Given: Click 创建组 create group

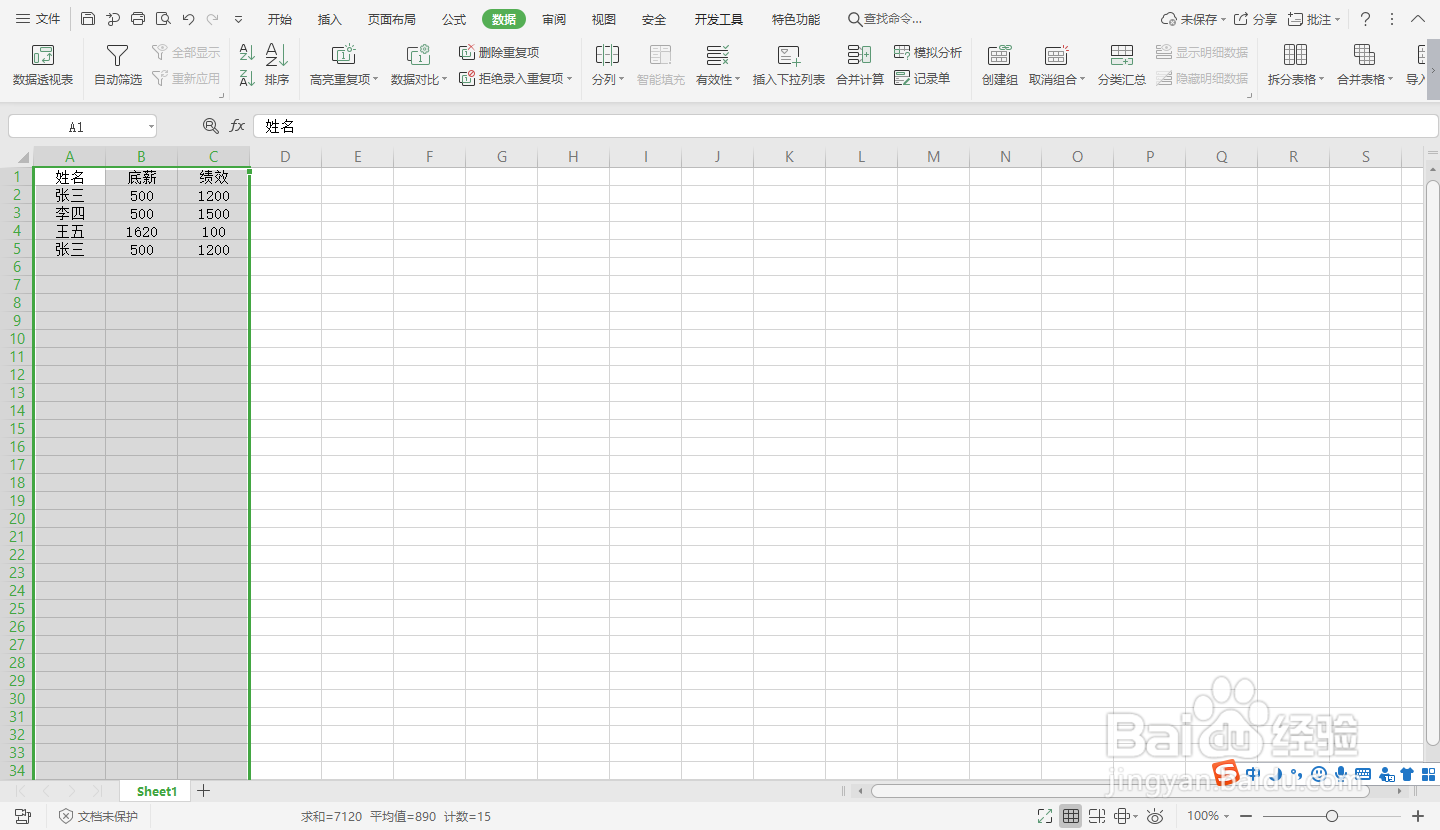Looking at the screenshot, I should pos(999,65).
